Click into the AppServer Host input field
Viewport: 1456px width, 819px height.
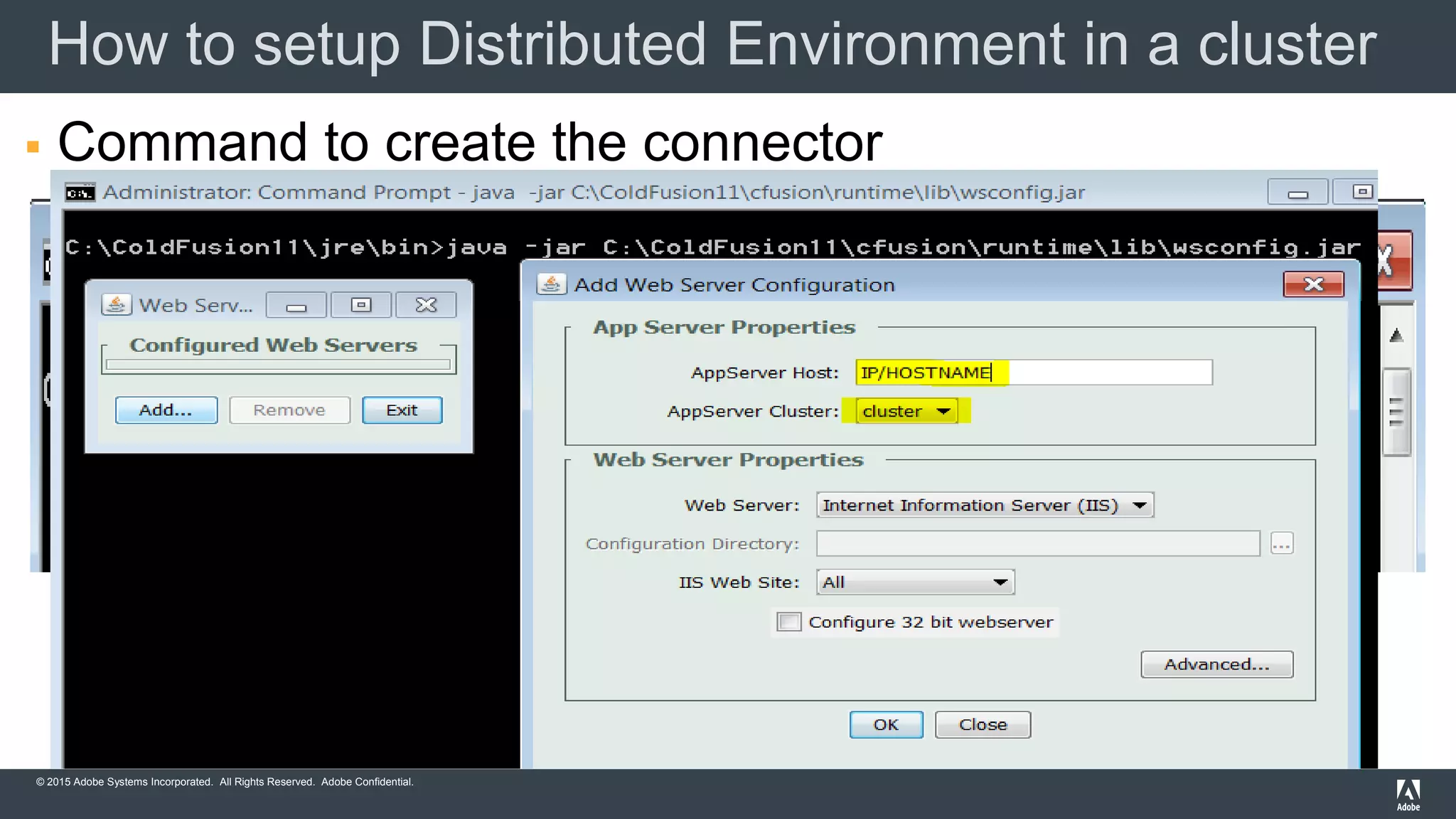click(1034, 373)
